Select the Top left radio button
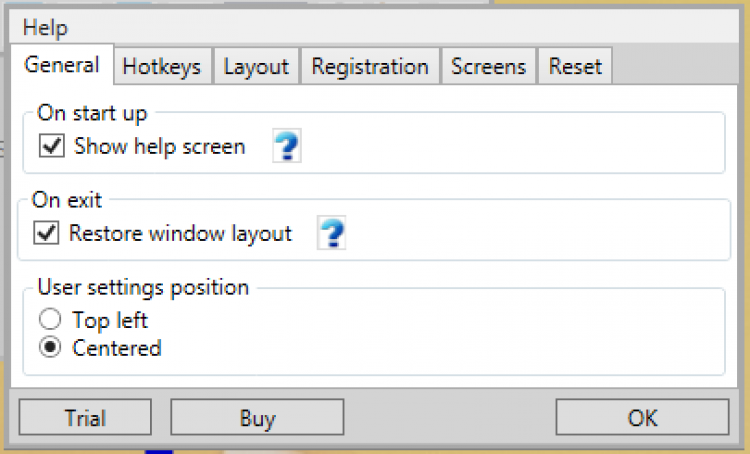 pyautogui.click(x=49, y=320)
